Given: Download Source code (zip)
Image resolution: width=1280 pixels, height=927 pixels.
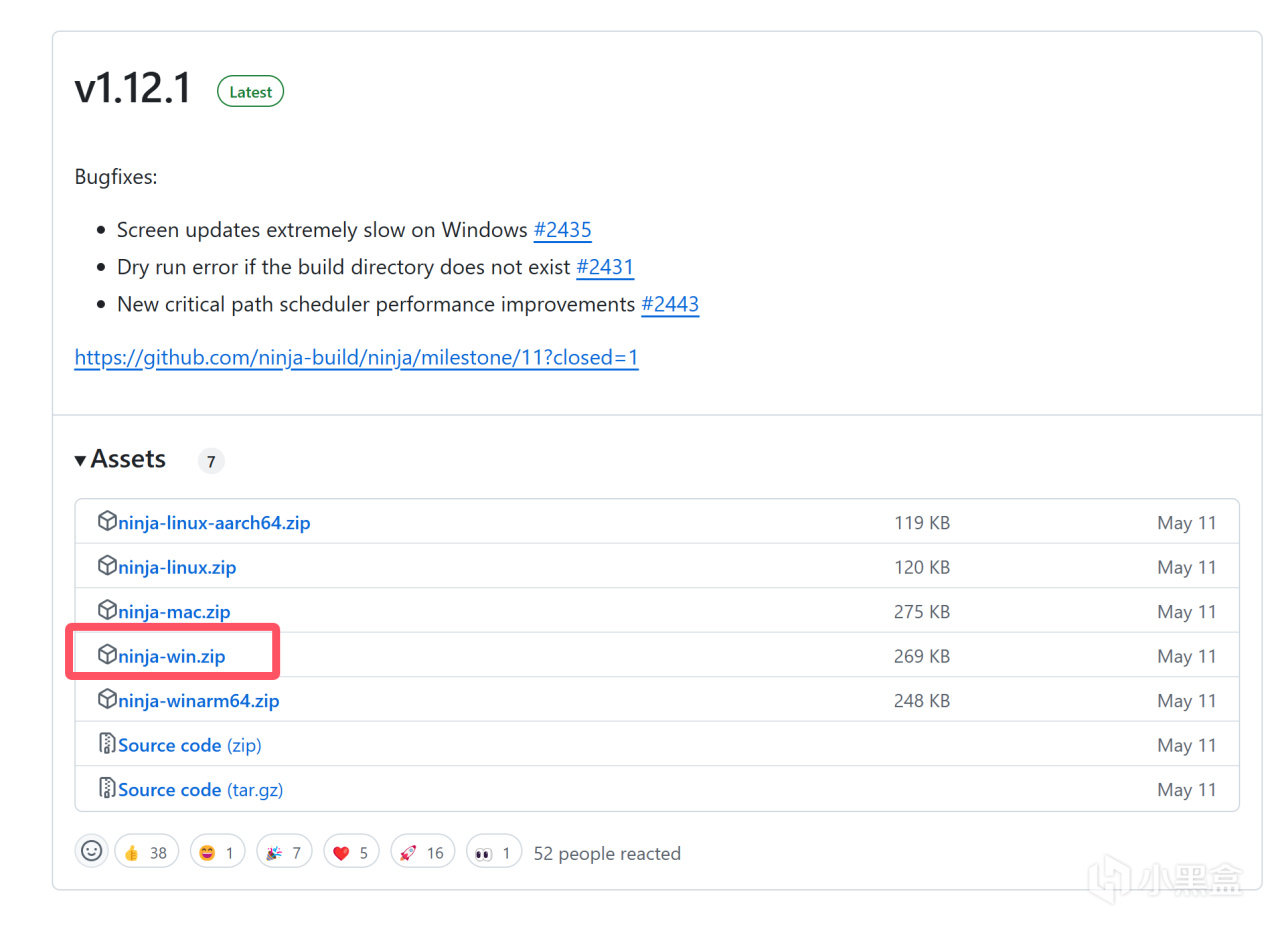Looking at the screenshot, I should click(190, 745).
